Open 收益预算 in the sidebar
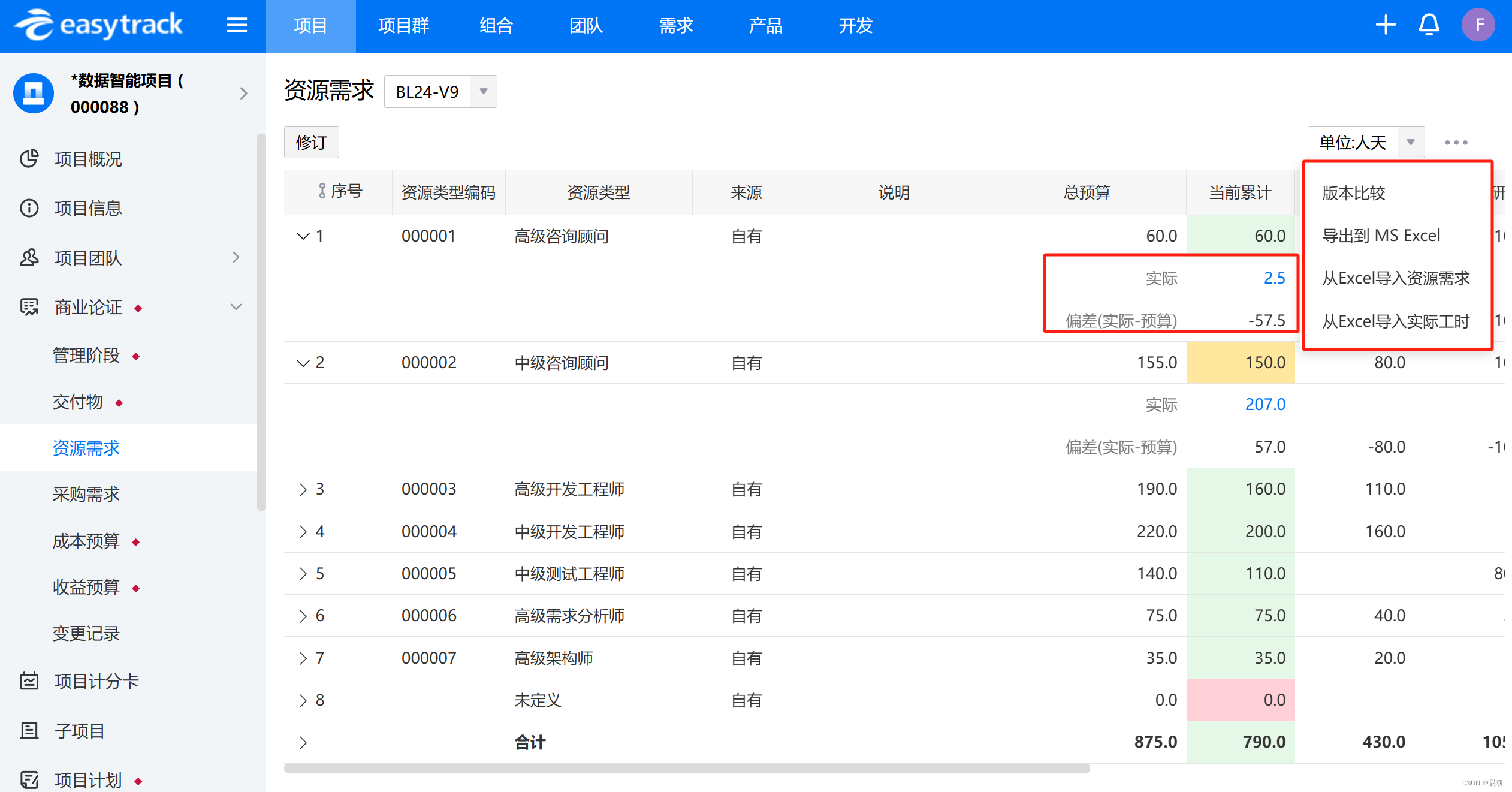Screen dimensions: 1512x792 click(86, 587)
